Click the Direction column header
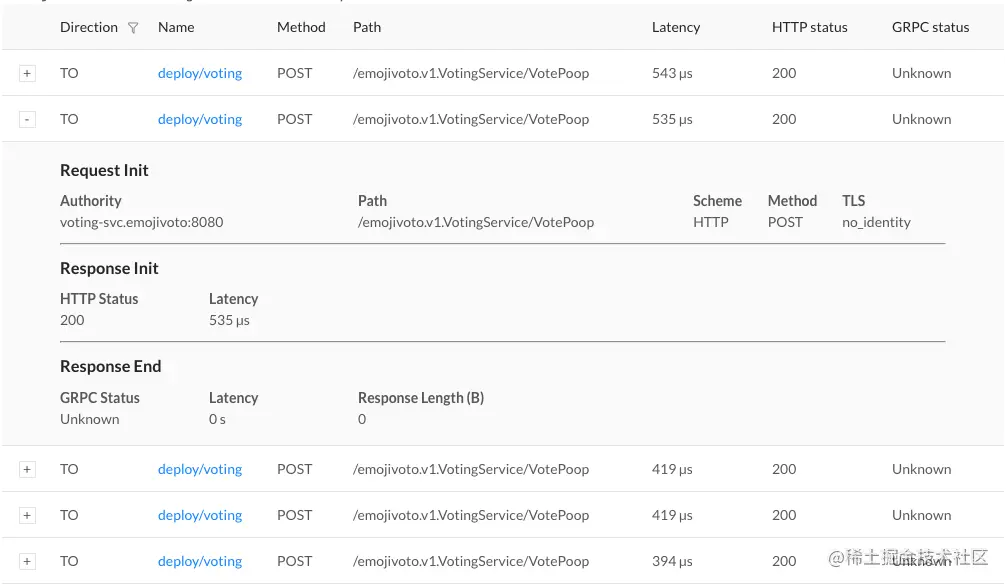 [88, 27]
